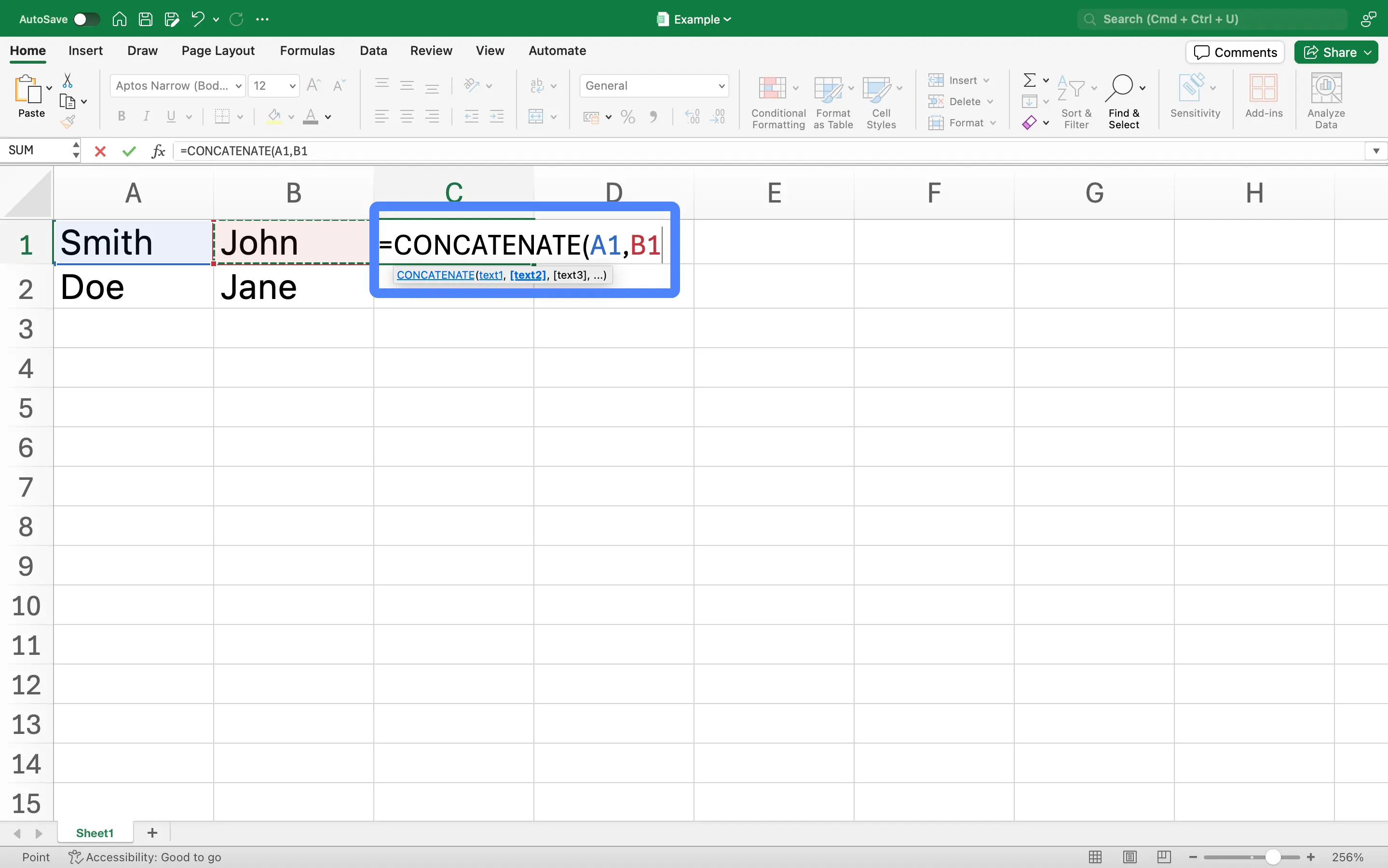Open the Borders dropdown arrow
This screenshot has height=868, width=1388.
240,117
